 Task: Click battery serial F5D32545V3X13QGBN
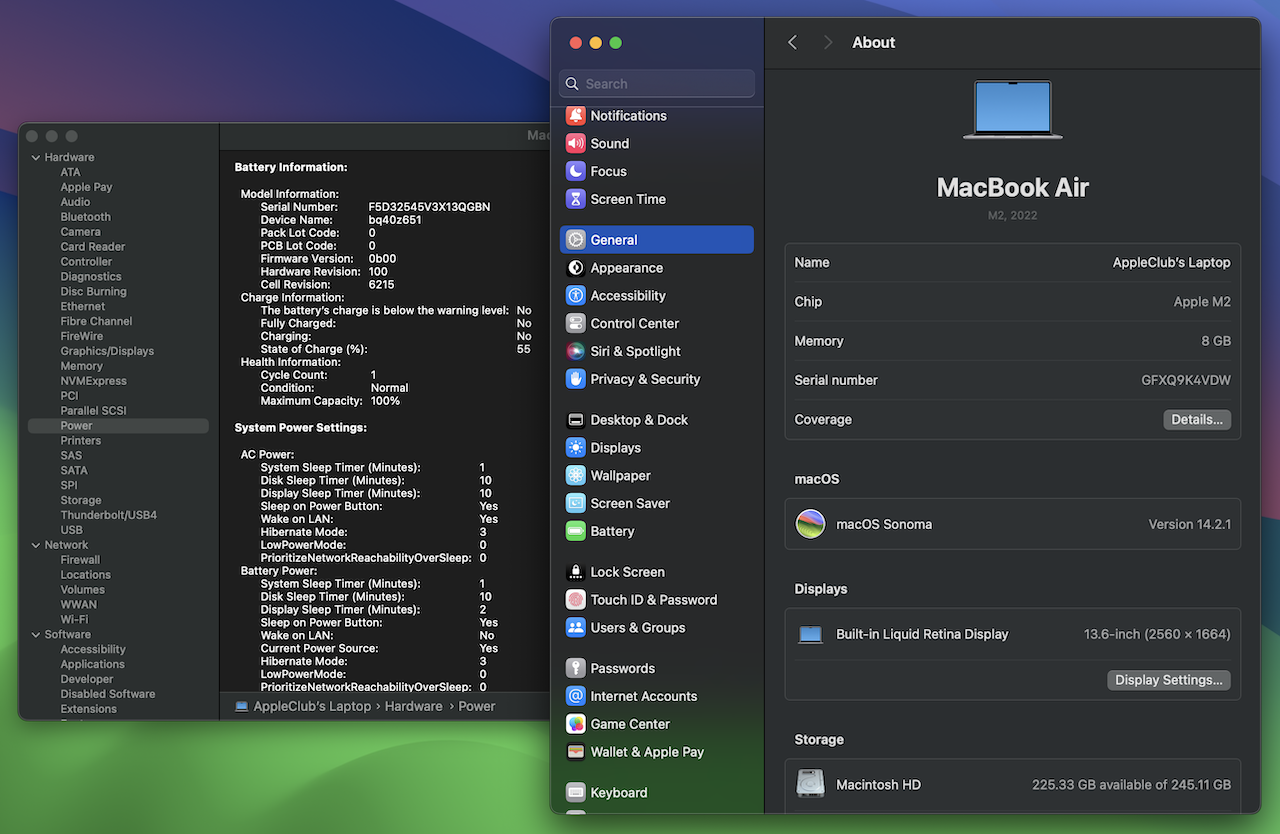coord(429,207)
